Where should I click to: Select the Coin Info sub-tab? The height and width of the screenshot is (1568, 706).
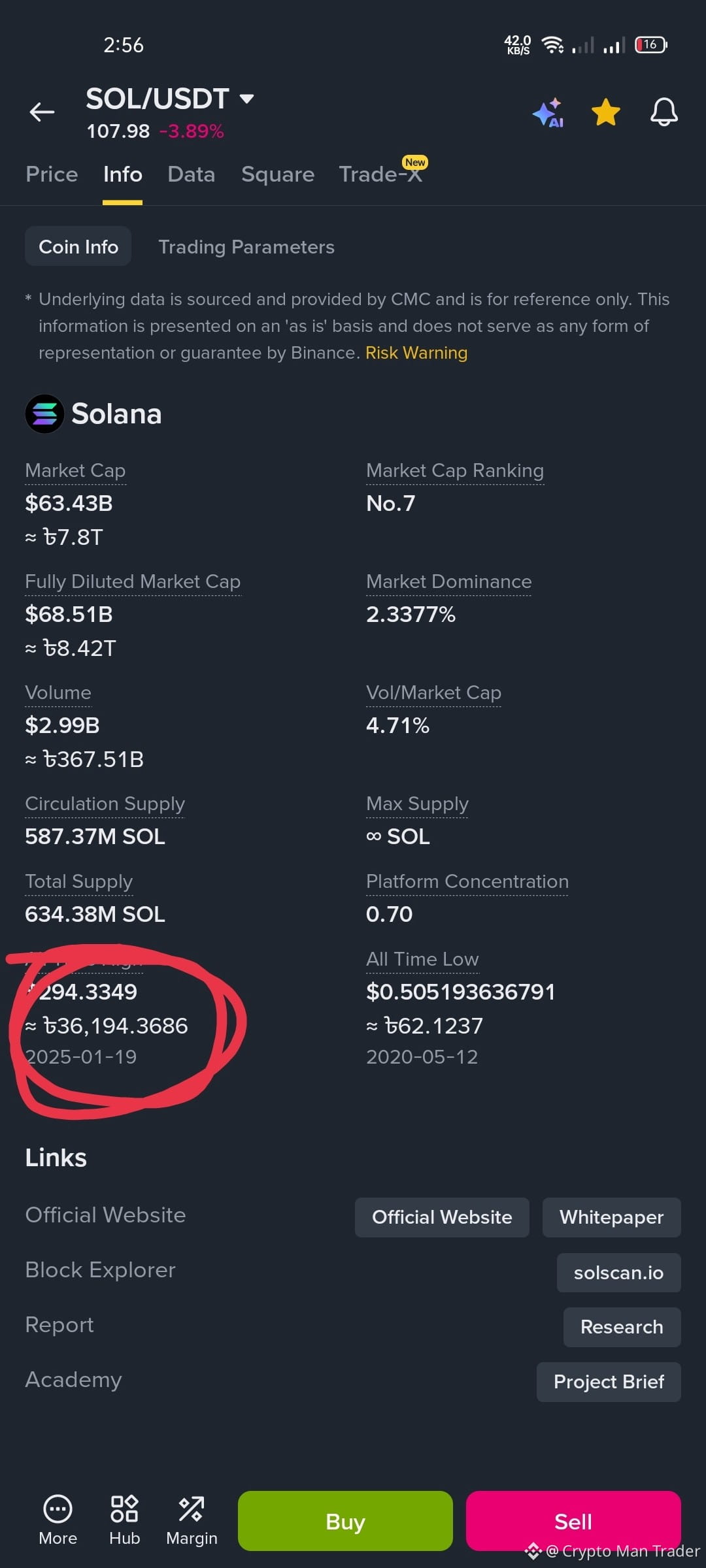(78, 246)
